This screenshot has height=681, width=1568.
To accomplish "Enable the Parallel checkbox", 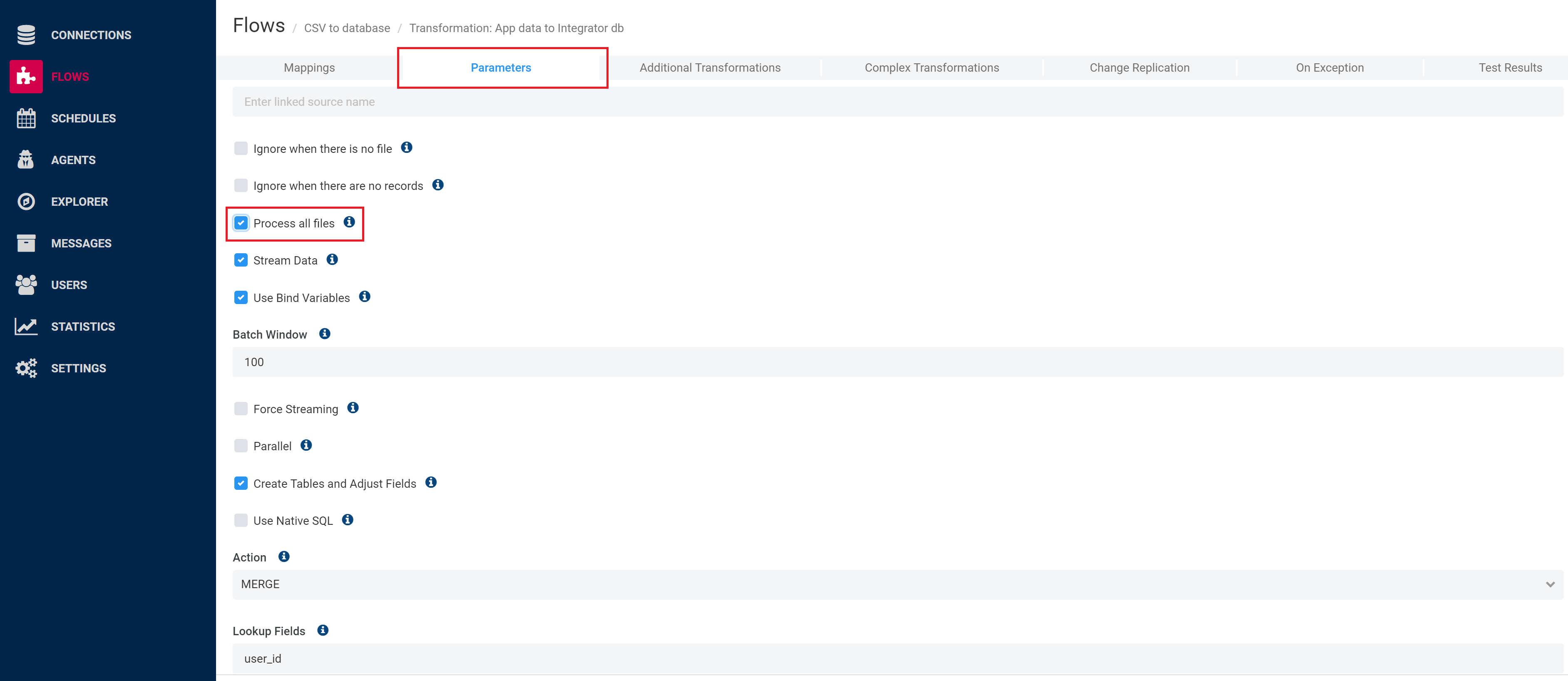I will point(241,446).
